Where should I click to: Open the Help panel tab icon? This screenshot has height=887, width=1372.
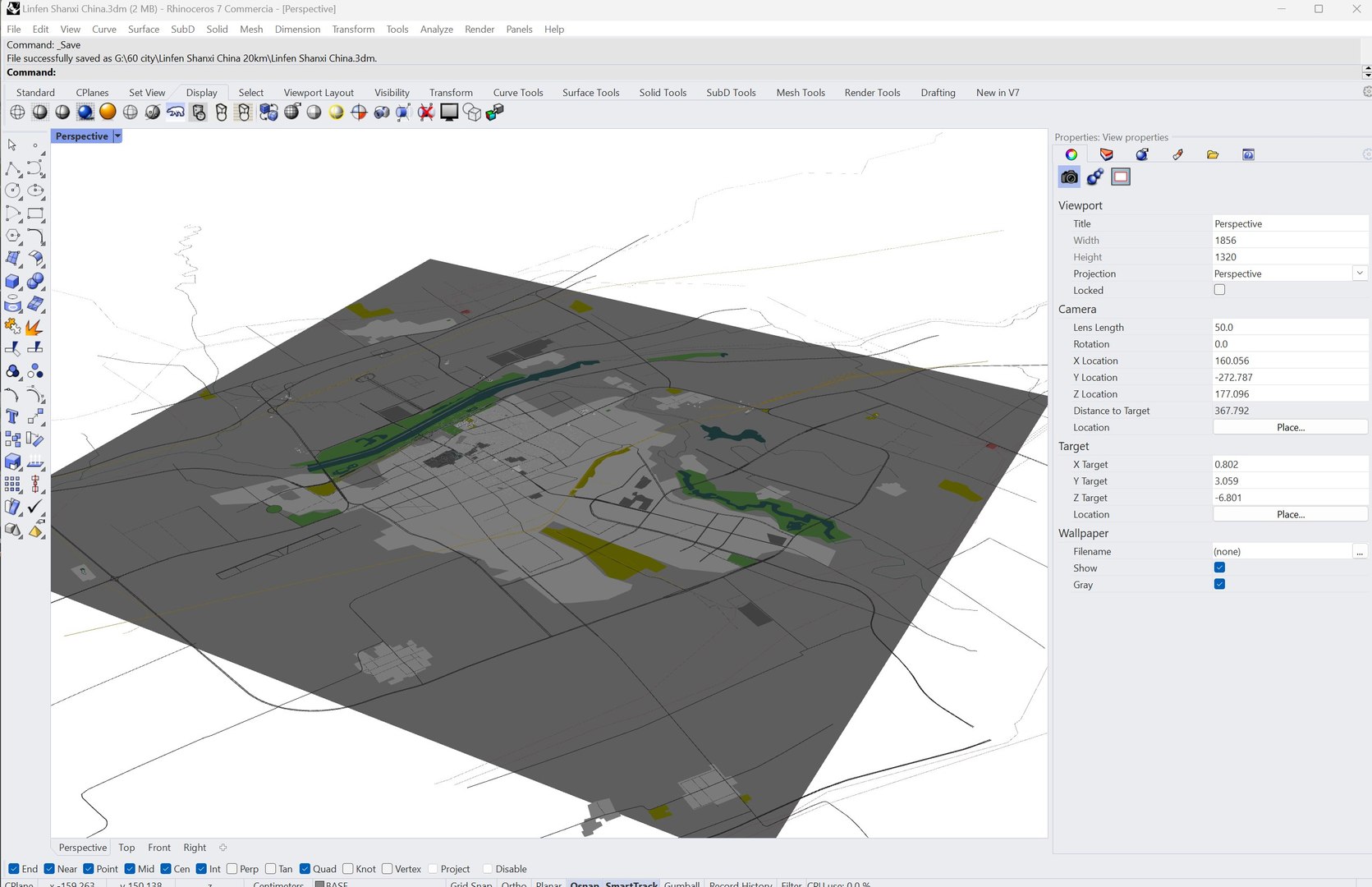1248,154
